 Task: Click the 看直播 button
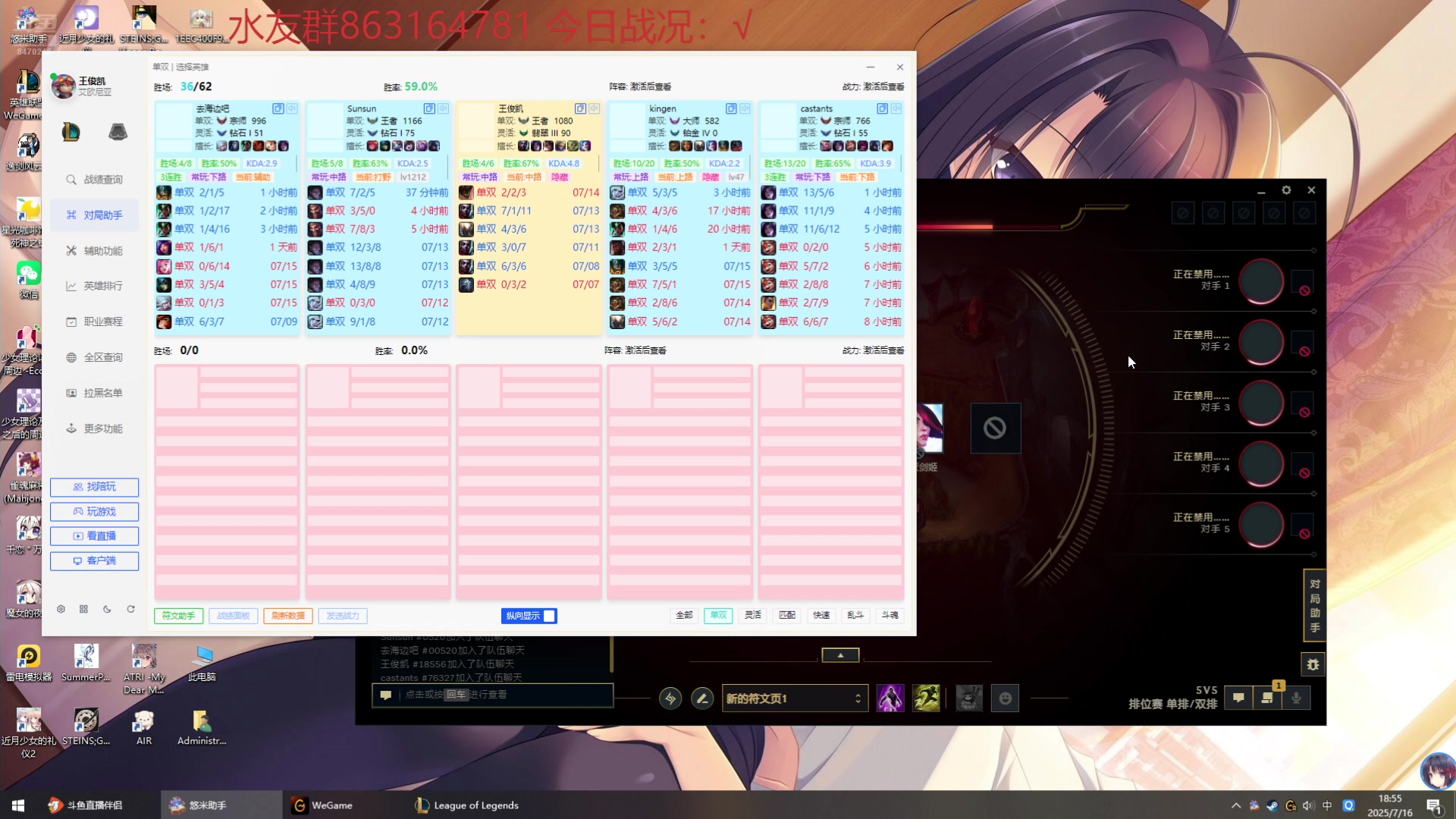pos(95,536)
